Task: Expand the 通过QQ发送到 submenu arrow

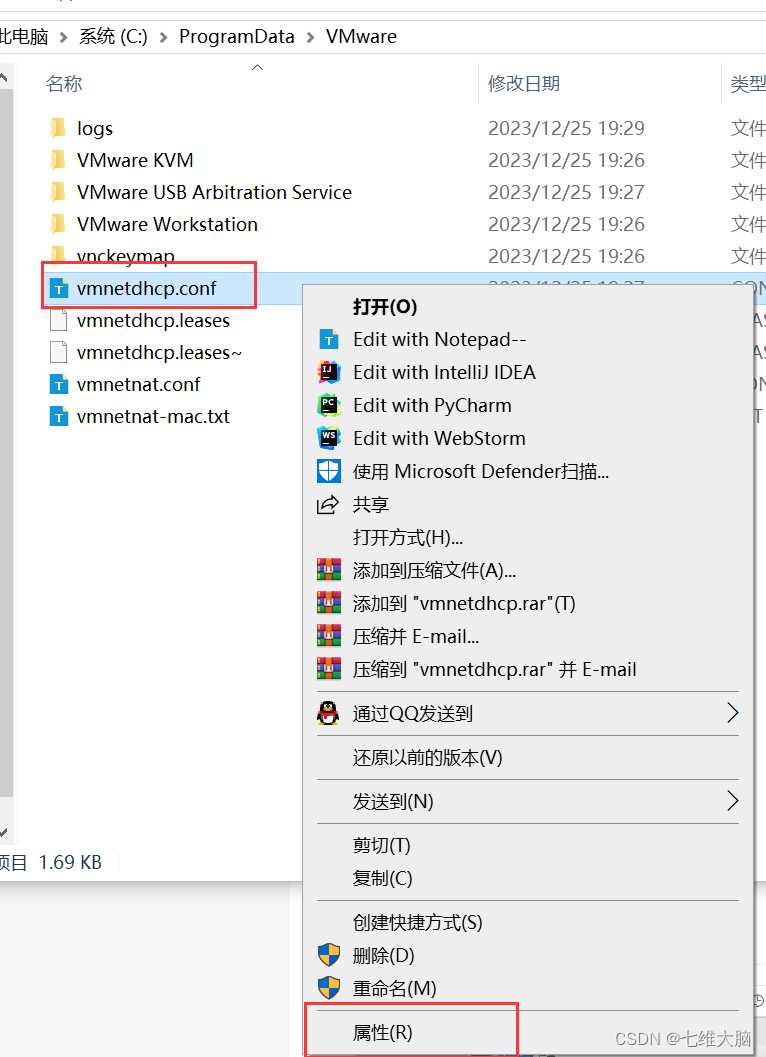Action: pos(732,713)
